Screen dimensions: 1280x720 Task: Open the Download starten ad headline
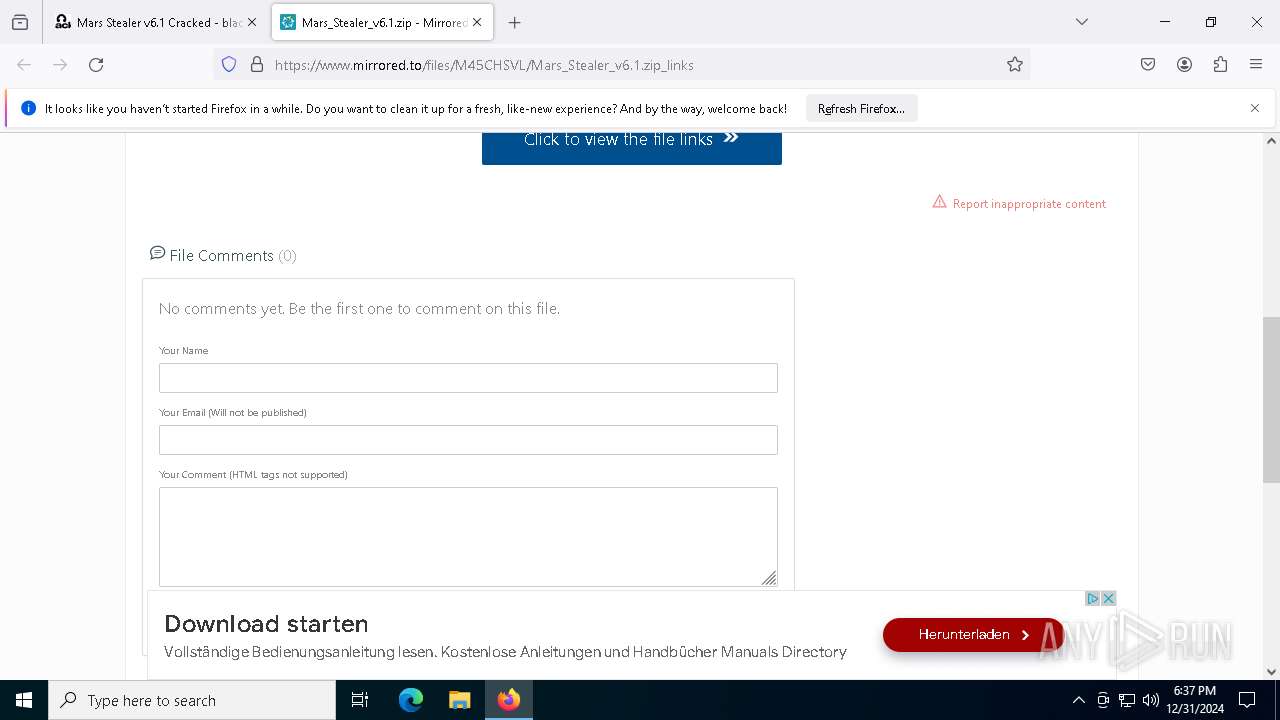click(266, 624)
